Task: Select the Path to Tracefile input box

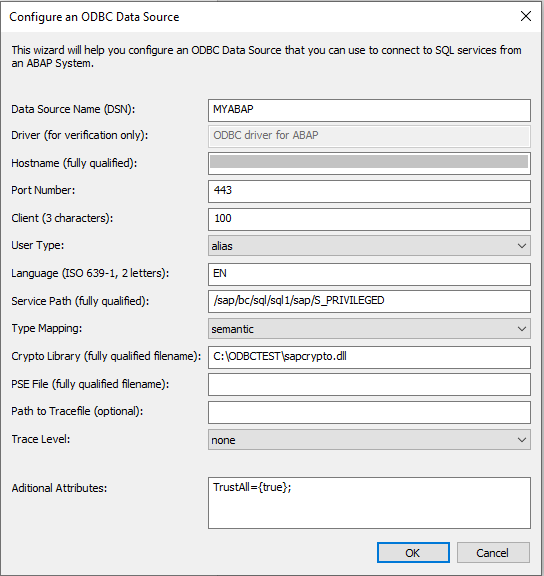Action: click(x=369, y=413)
